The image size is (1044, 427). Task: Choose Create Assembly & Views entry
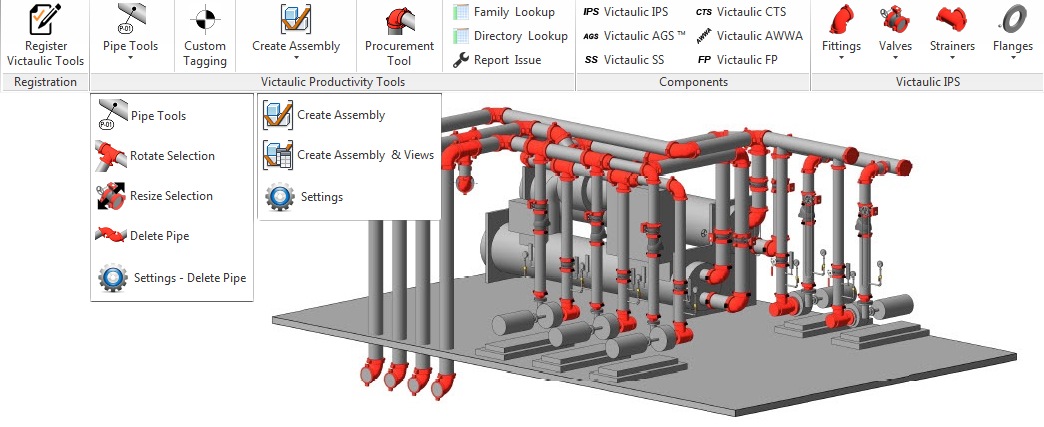(350, 155)
